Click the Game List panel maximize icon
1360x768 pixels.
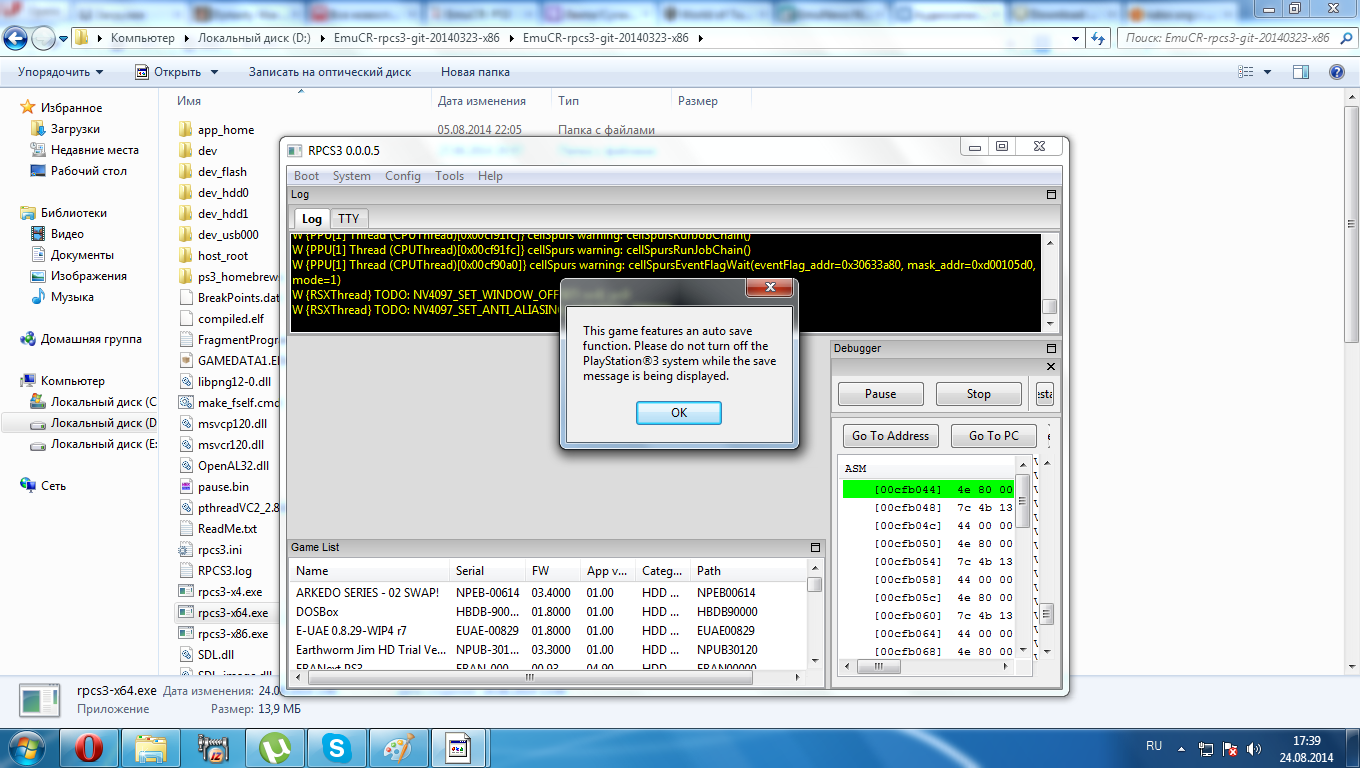pos(815,548)
